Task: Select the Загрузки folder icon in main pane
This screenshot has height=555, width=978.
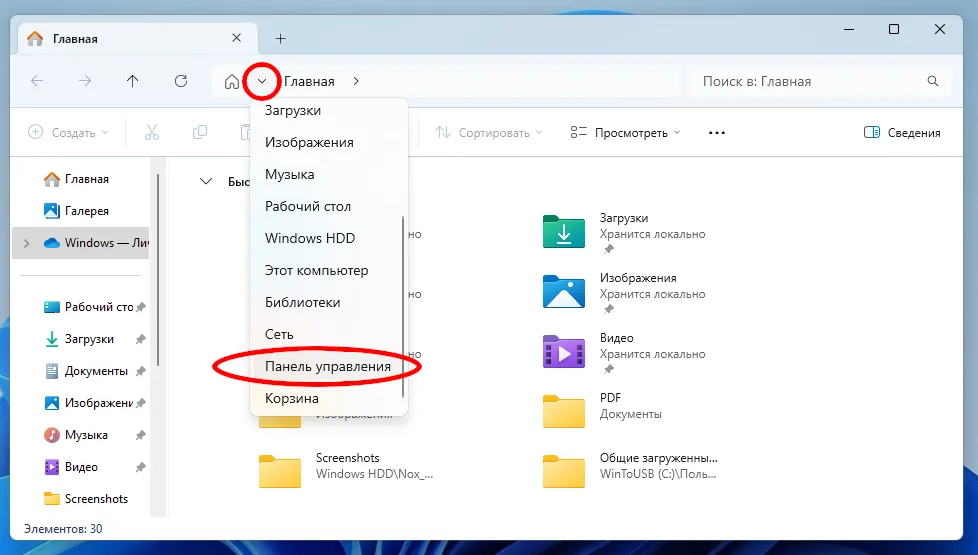Action: pos(564,232)
